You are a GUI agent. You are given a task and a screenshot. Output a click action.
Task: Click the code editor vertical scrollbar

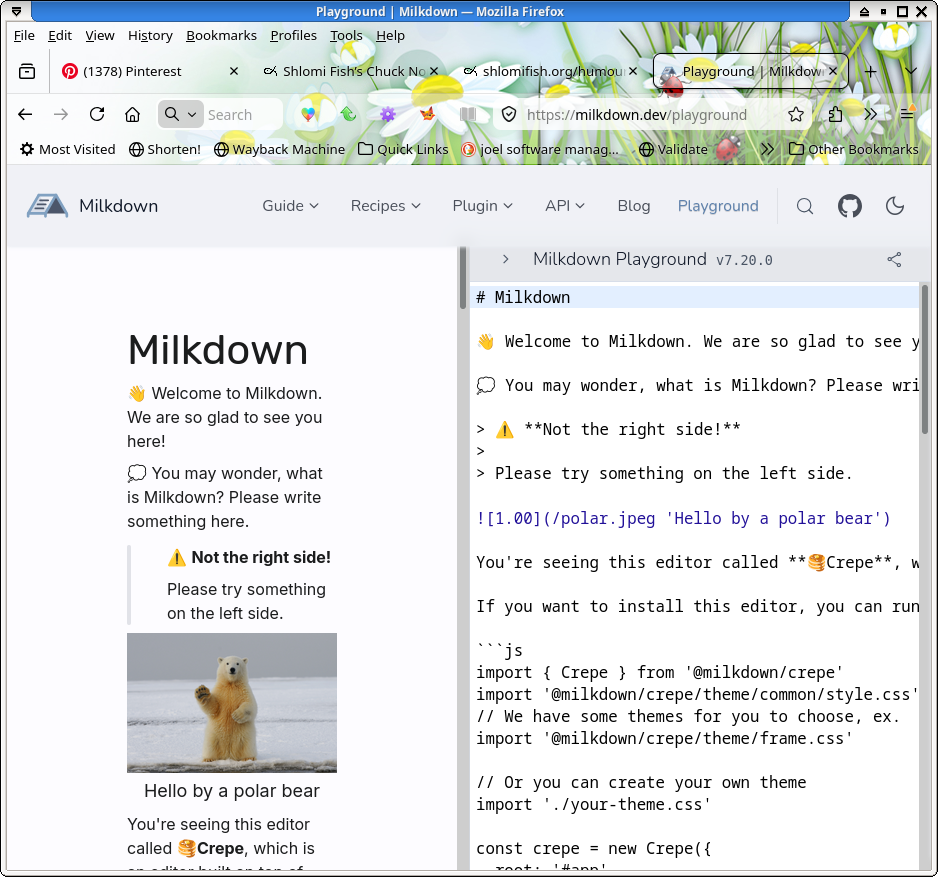click(924, 360)
